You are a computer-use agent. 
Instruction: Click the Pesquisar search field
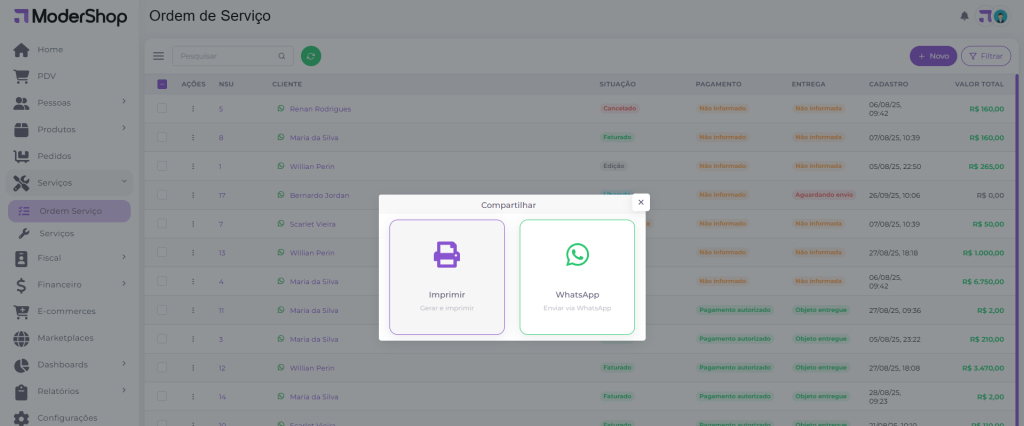click(x=226, y=56)
